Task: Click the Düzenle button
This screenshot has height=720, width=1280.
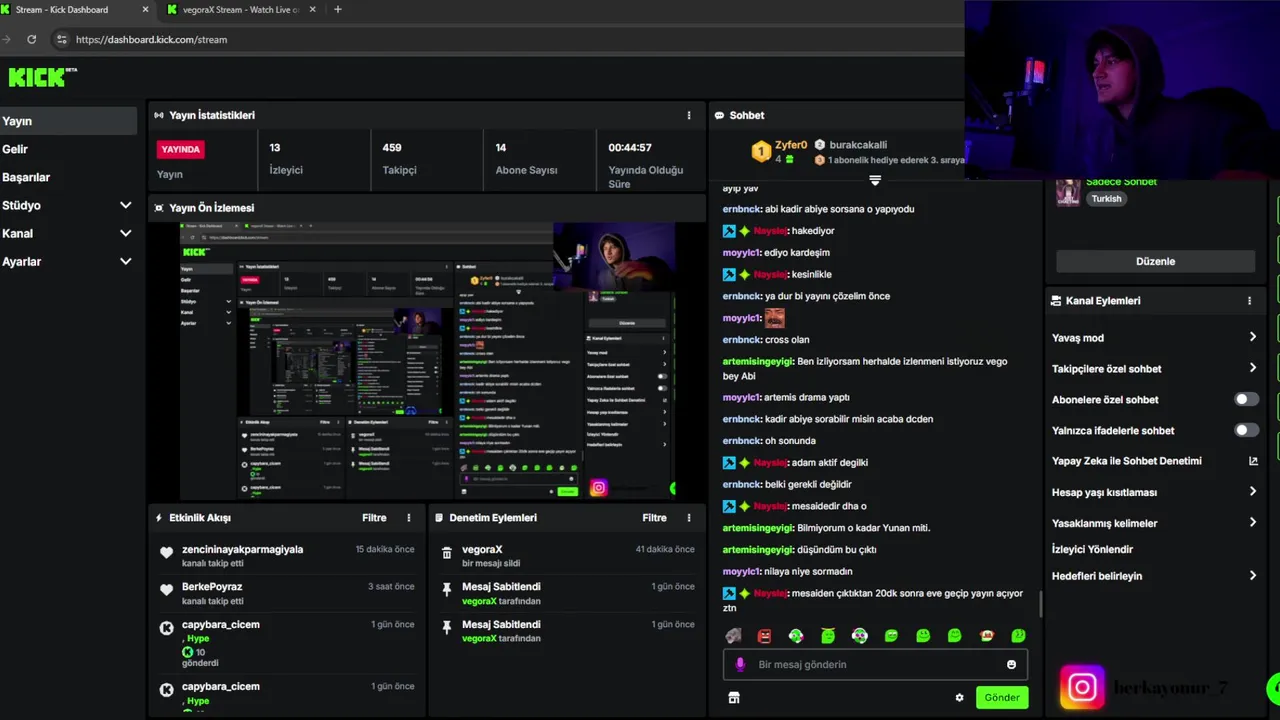Action: (x=1155, y=261)
